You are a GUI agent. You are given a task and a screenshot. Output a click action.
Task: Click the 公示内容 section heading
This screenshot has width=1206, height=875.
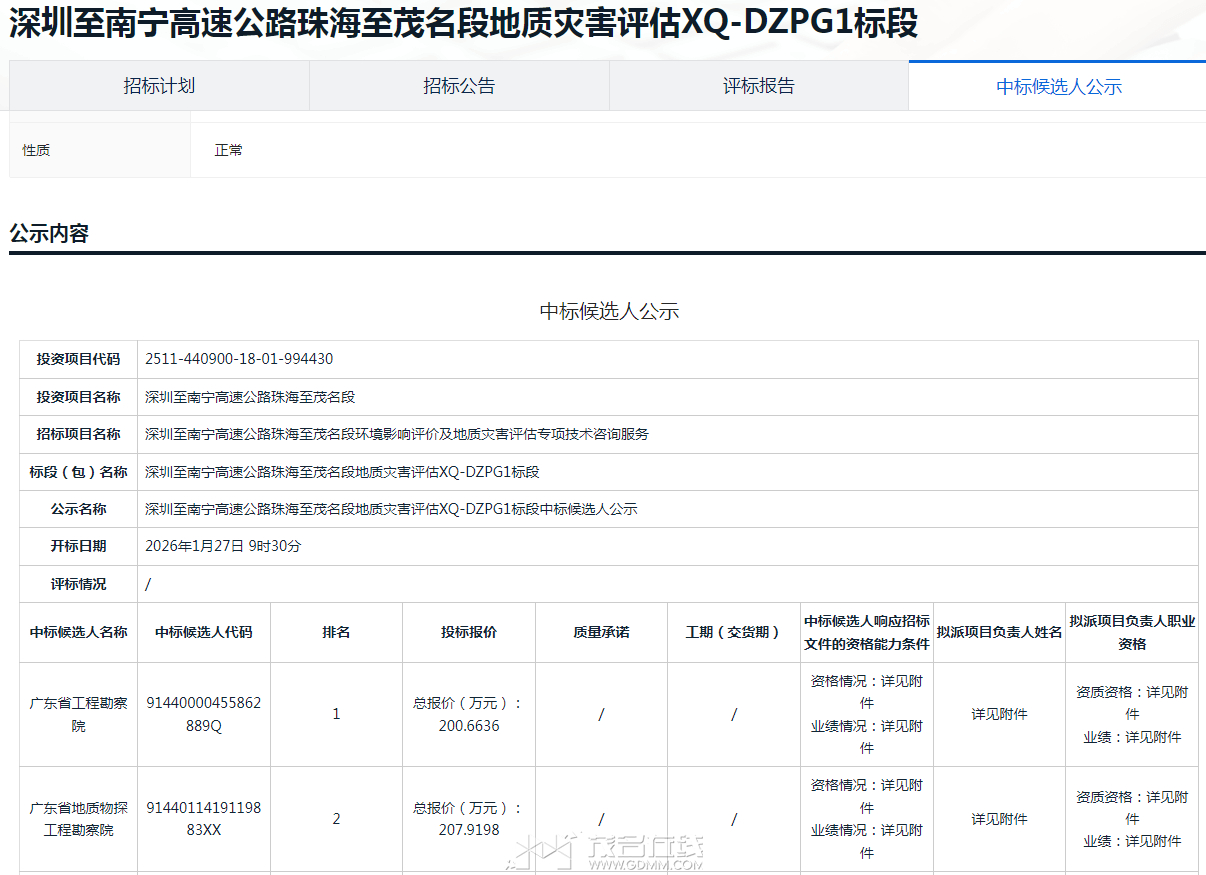click(49, 234)
